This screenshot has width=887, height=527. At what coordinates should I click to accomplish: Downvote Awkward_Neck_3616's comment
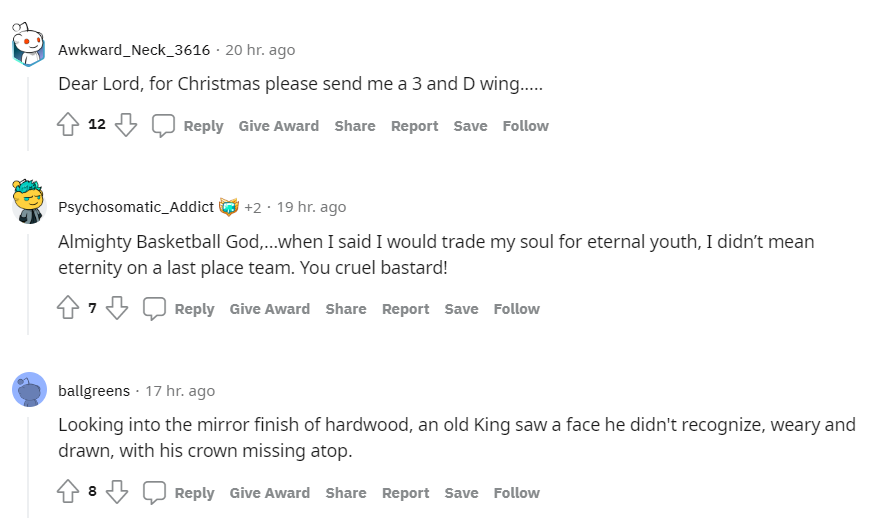125,125
